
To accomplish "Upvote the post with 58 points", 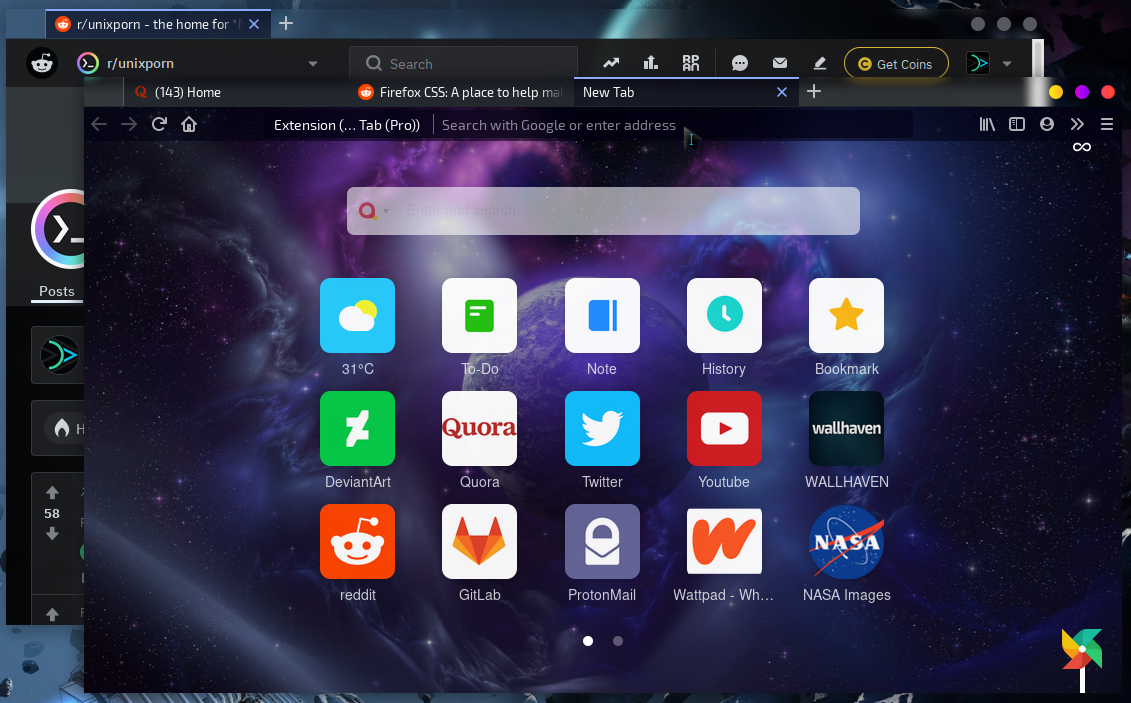I will [52, 493].
